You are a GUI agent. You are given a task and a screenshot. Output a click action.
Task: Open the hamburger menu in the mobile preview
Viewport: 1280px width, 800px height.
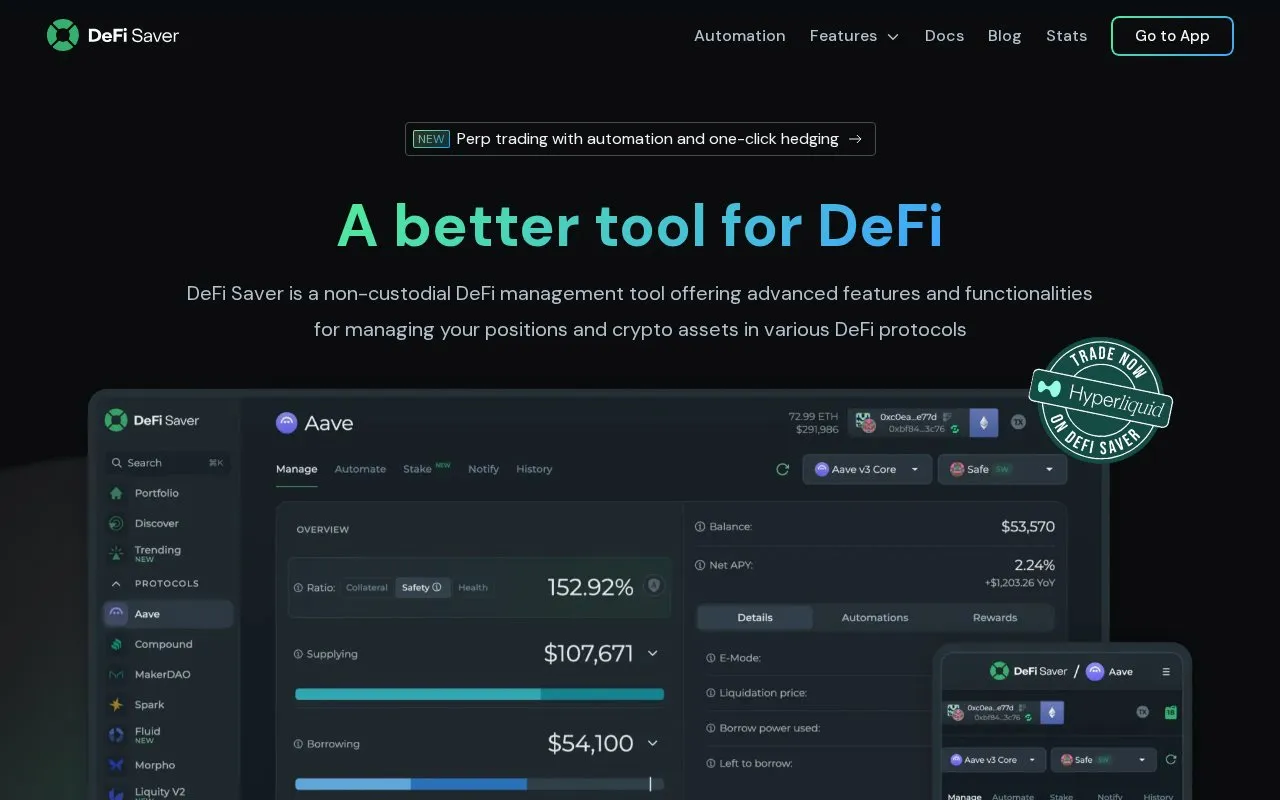pyautogui.click(x=1166, y=672)
